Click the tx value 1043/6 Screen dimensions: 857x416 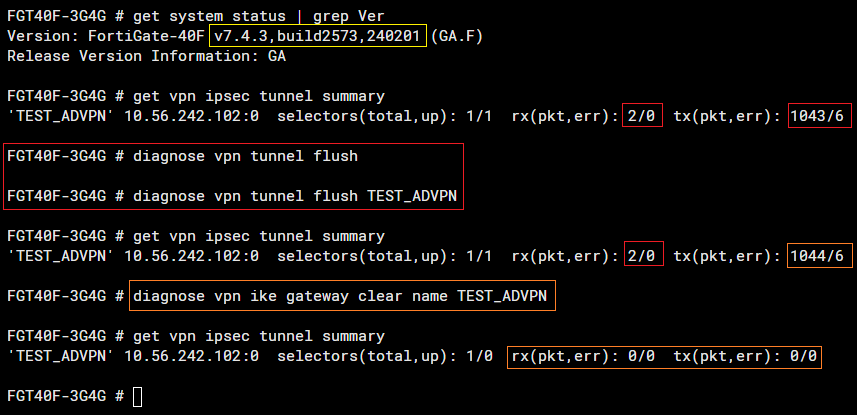click(819, 116)
